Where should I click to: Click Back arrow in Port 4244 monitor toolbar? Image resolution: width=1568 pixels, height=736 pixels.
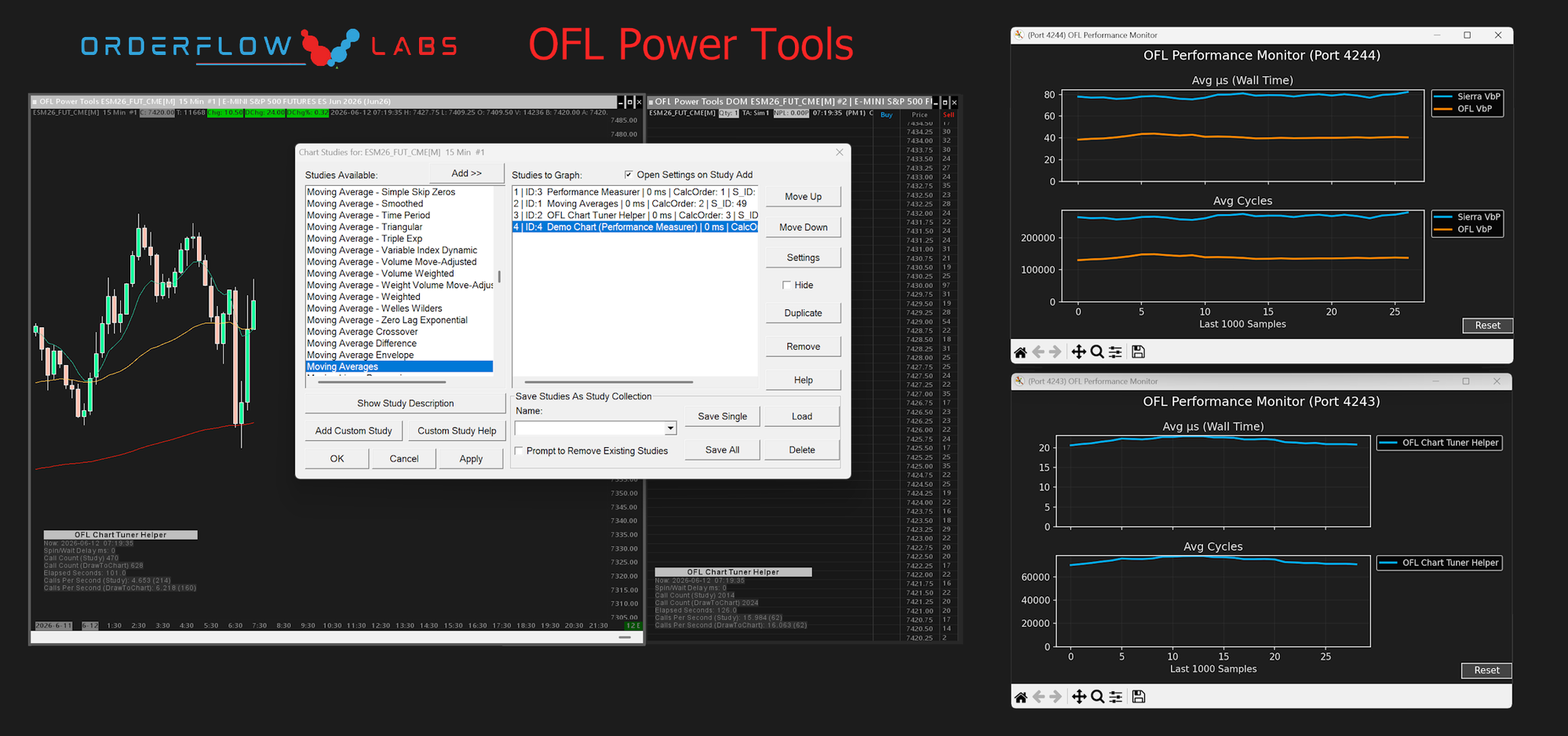[1038, 352]
